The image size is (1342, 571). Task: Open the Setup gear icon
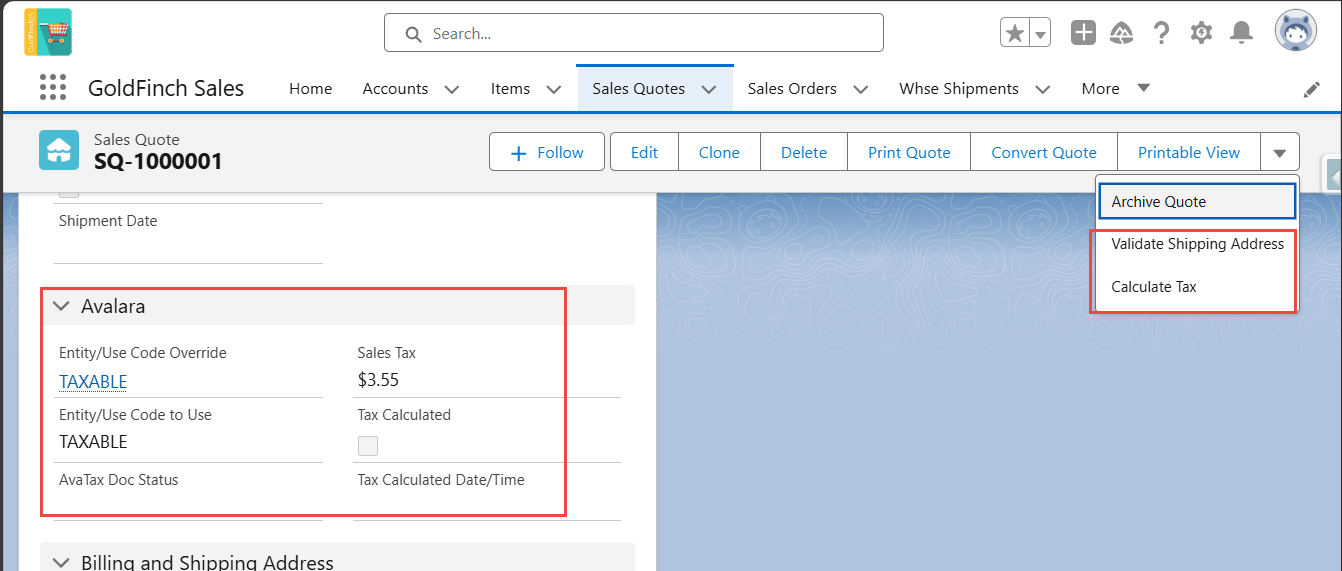coord(1201,33)
